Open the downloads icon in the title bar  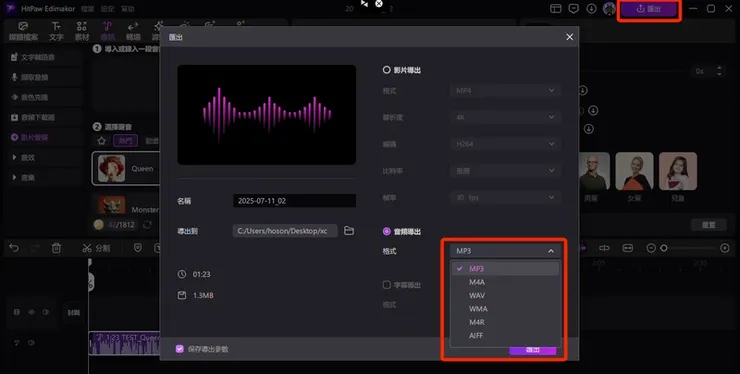tap(591, 8)
